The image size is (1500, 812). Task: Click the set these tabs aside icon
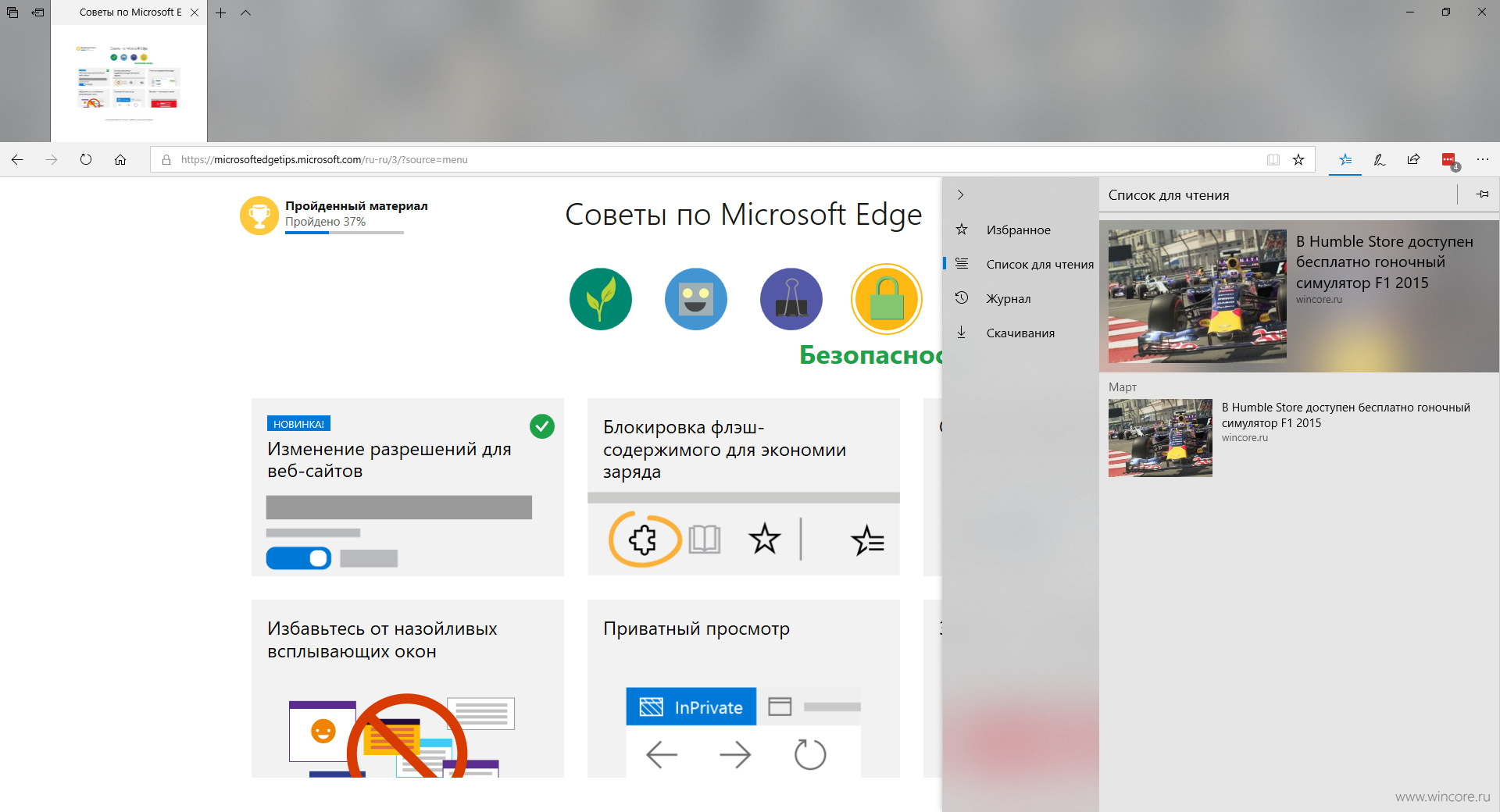[x=37, y=12]
